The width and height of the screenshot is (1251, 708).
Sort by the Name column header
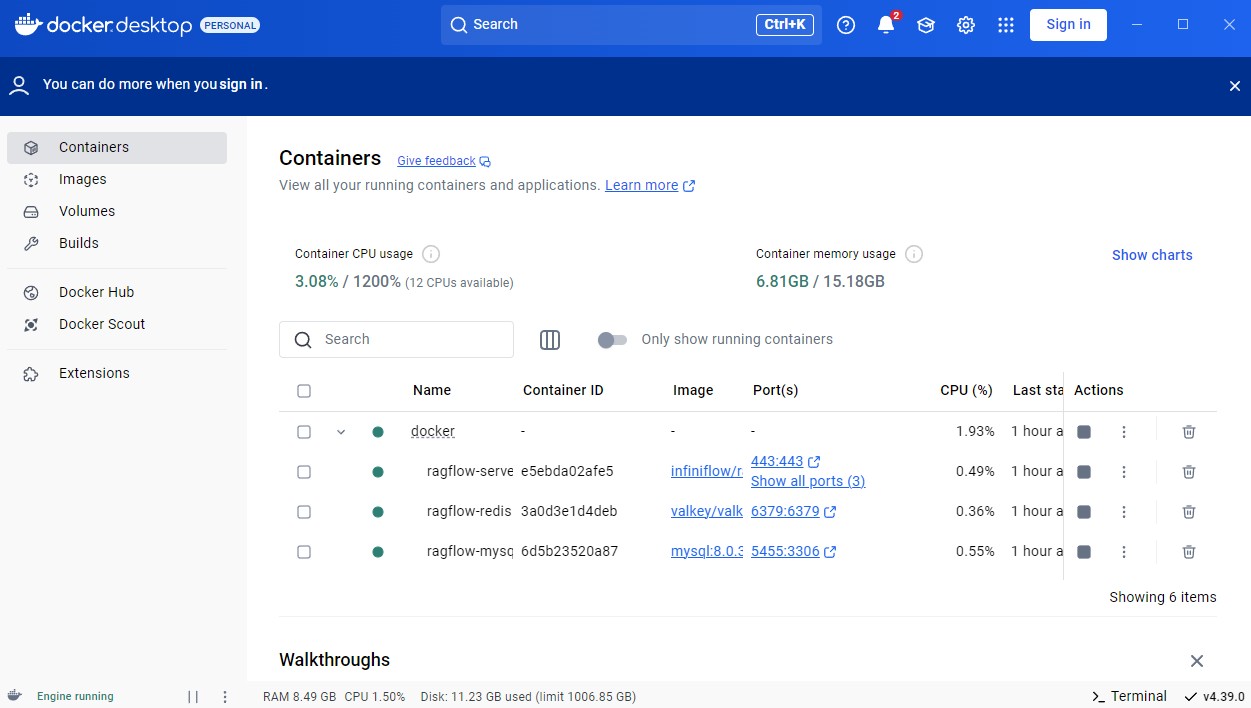432,390
